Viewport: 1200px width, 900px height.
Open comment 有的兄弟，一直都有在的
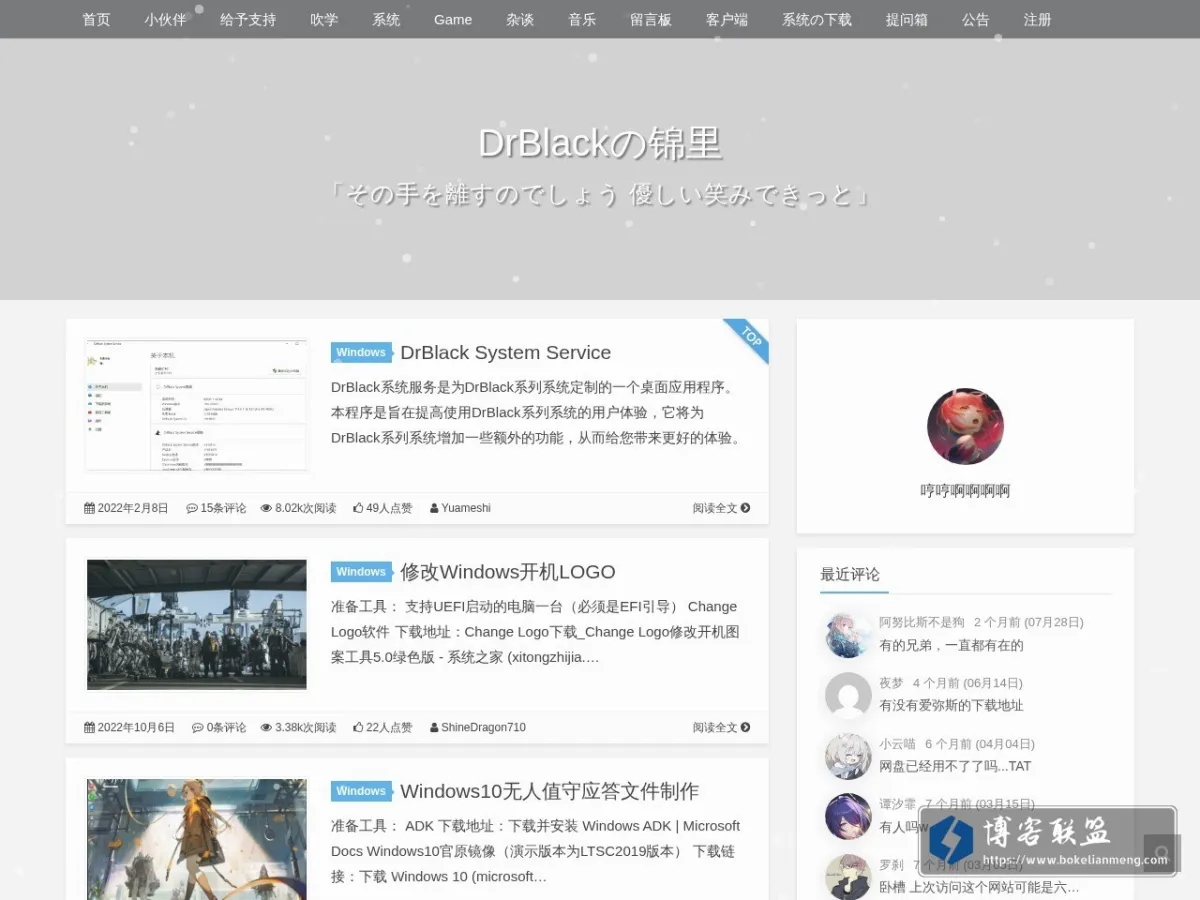point(951,645)
